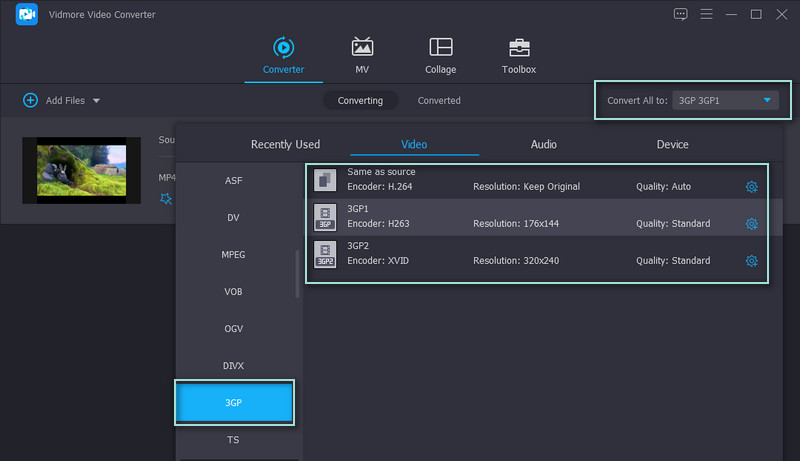Select the MPEG format in sidebar

pyautogui.click(x=233, y=255)
